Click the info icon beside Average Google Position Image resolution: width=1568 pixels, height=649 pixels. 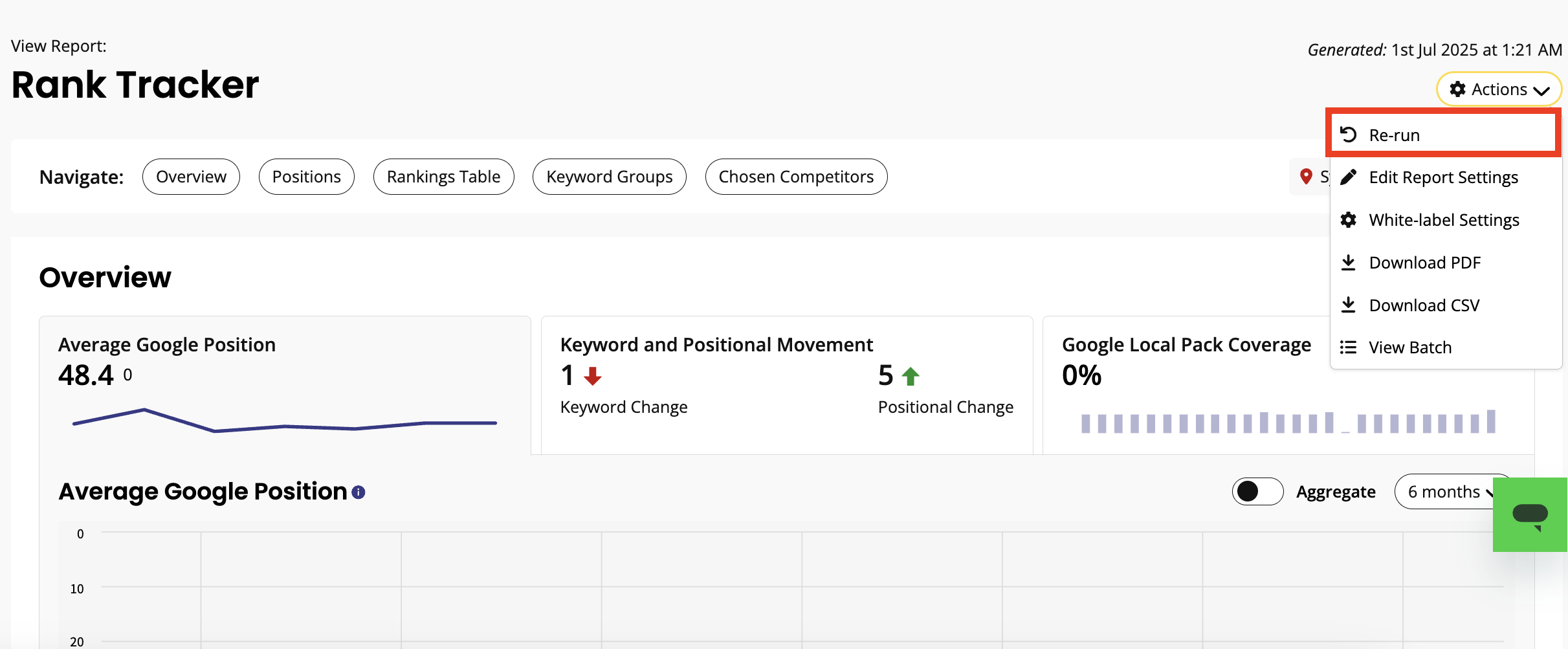point(359,492)
